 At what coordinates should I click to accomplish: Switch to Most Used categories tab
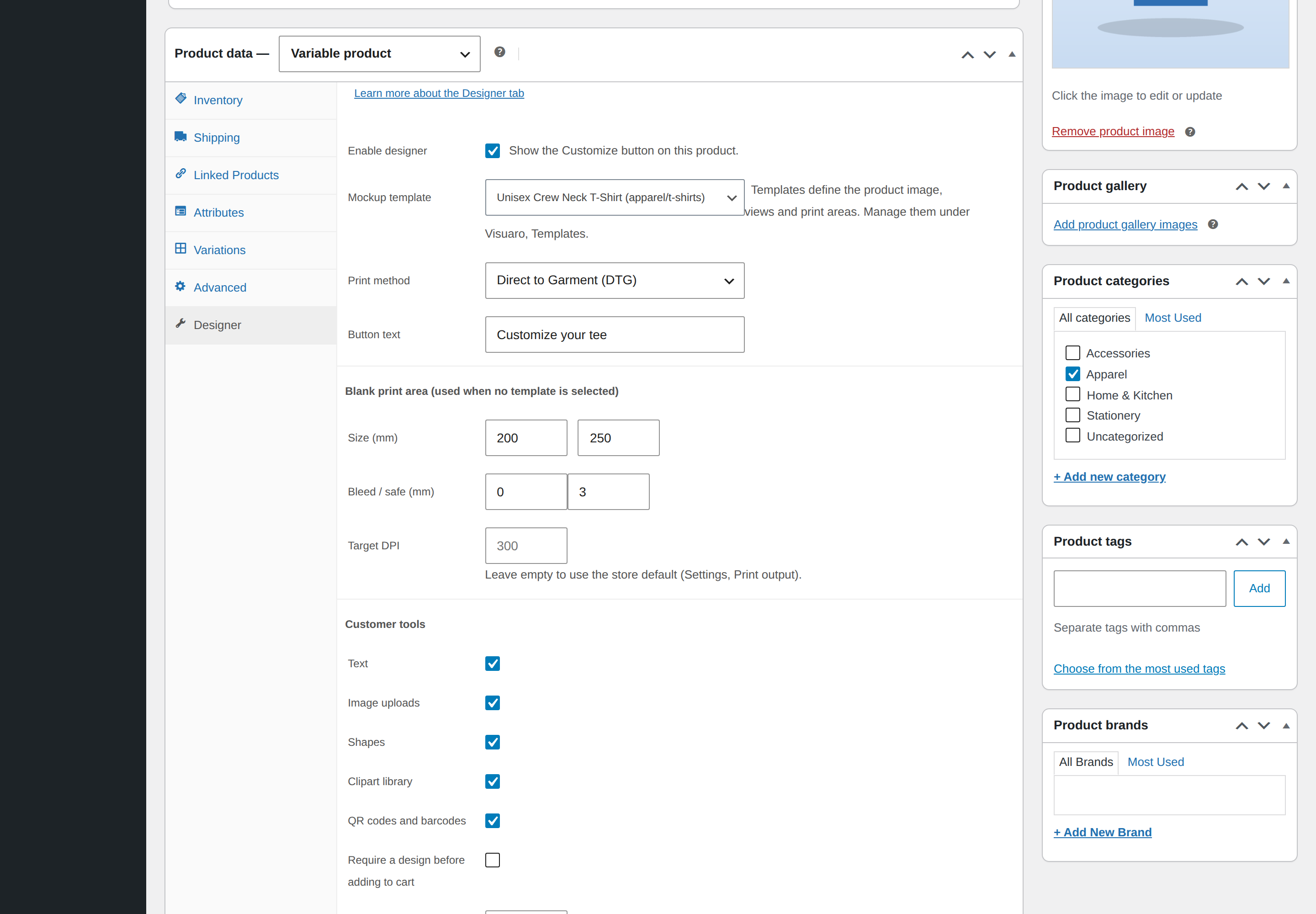point(1172,318)
